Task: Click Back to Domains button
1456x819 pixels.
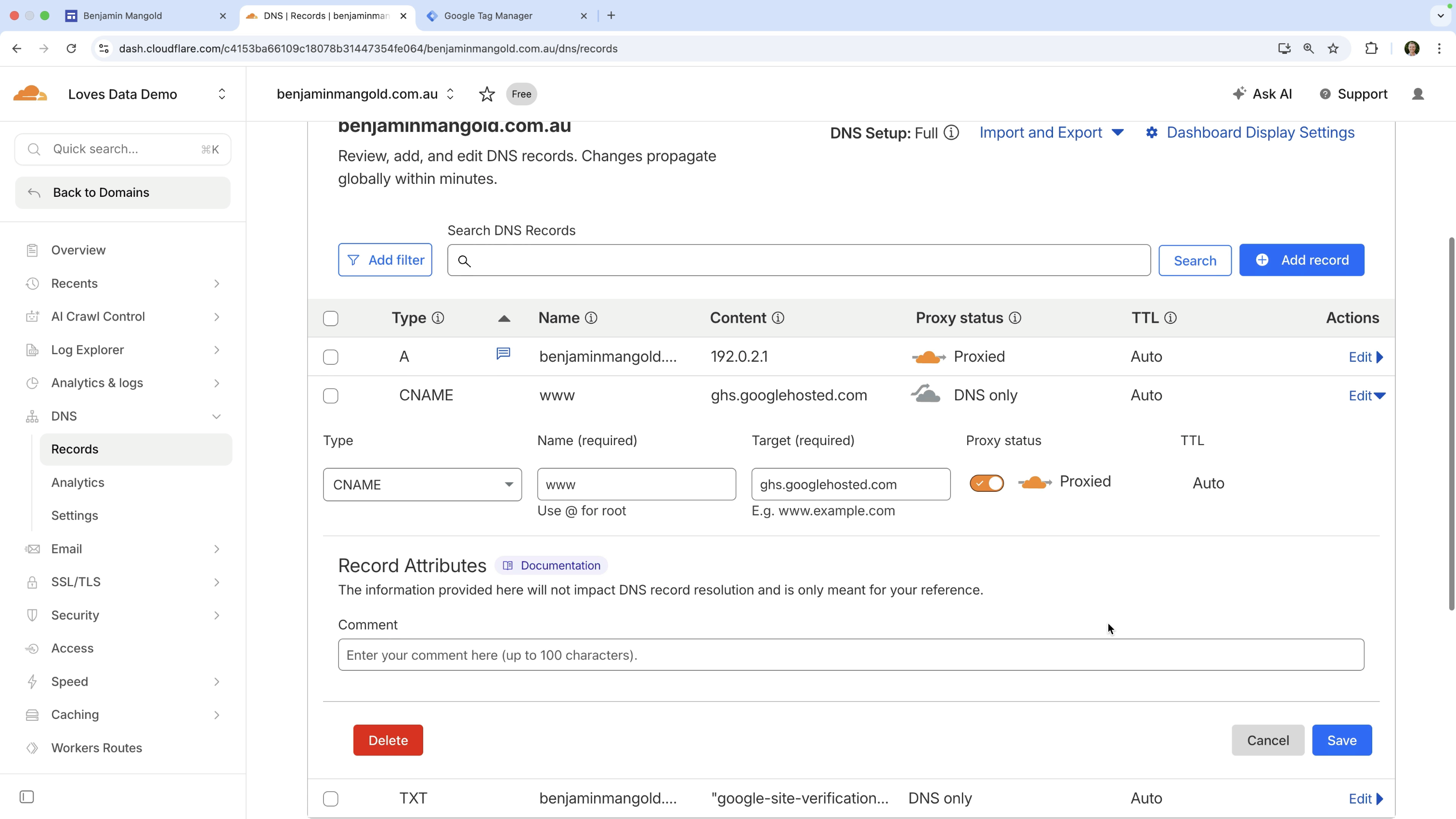Action: click(x=123, y=192)
